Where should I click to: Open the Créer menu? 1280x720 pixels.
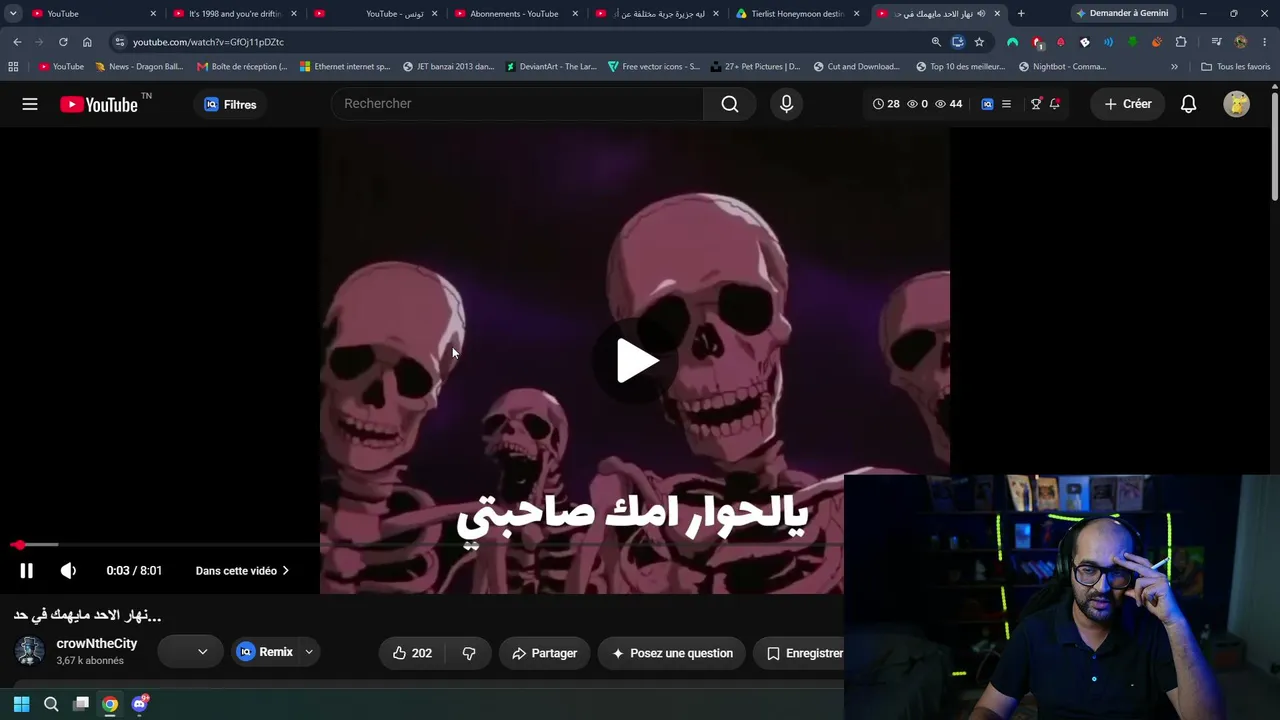pyautogui.click(x=1128, y=104)
